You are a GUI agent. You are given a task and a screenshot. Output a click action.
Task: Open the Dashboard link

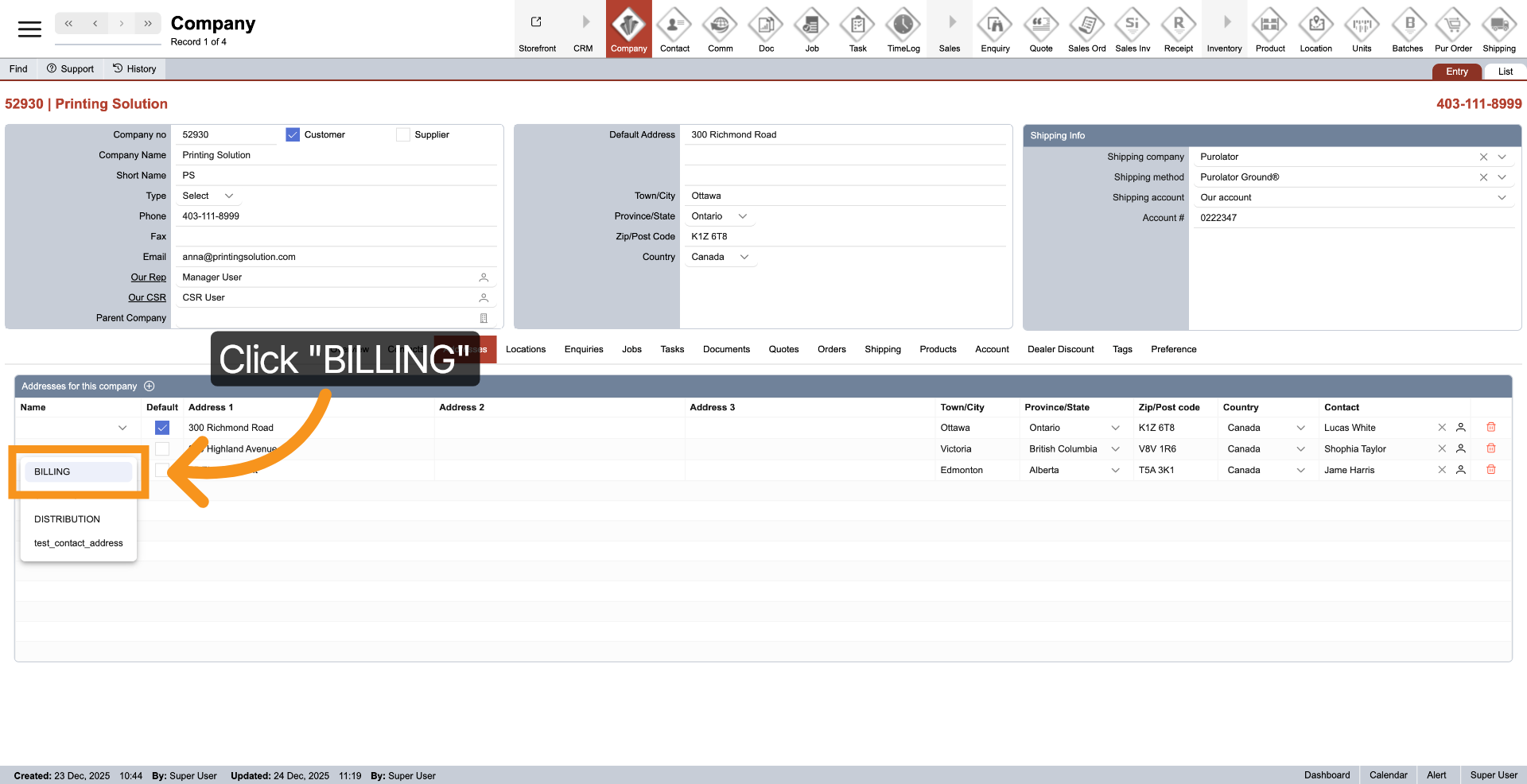(1327, 775)
